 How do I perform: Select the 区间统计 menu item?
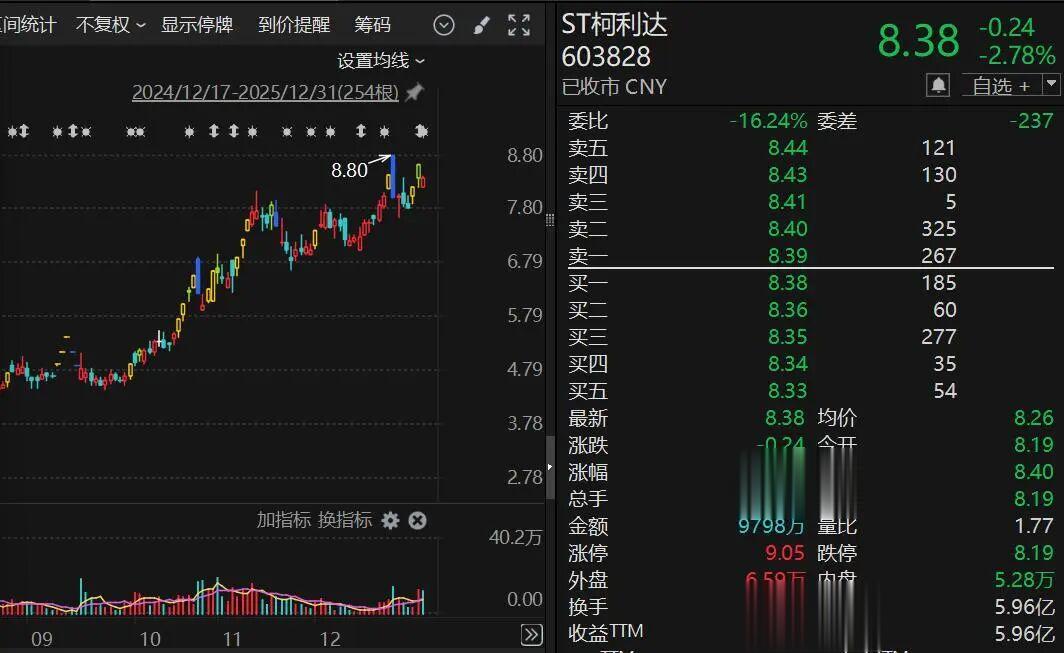[27, 25]
